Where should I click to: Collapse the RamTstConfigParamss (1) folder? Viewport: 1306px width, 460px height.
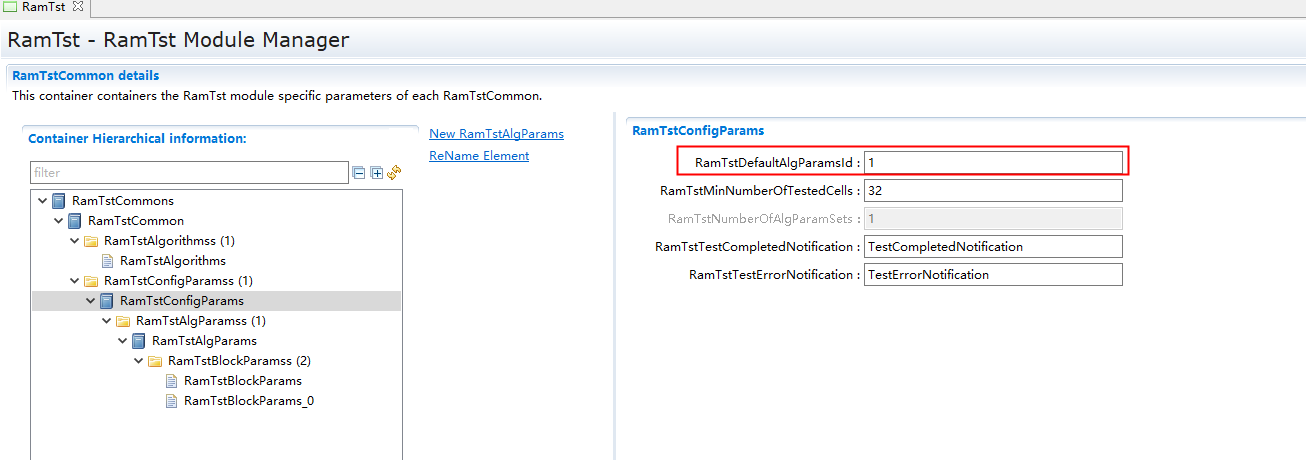(x=75, y=281)
